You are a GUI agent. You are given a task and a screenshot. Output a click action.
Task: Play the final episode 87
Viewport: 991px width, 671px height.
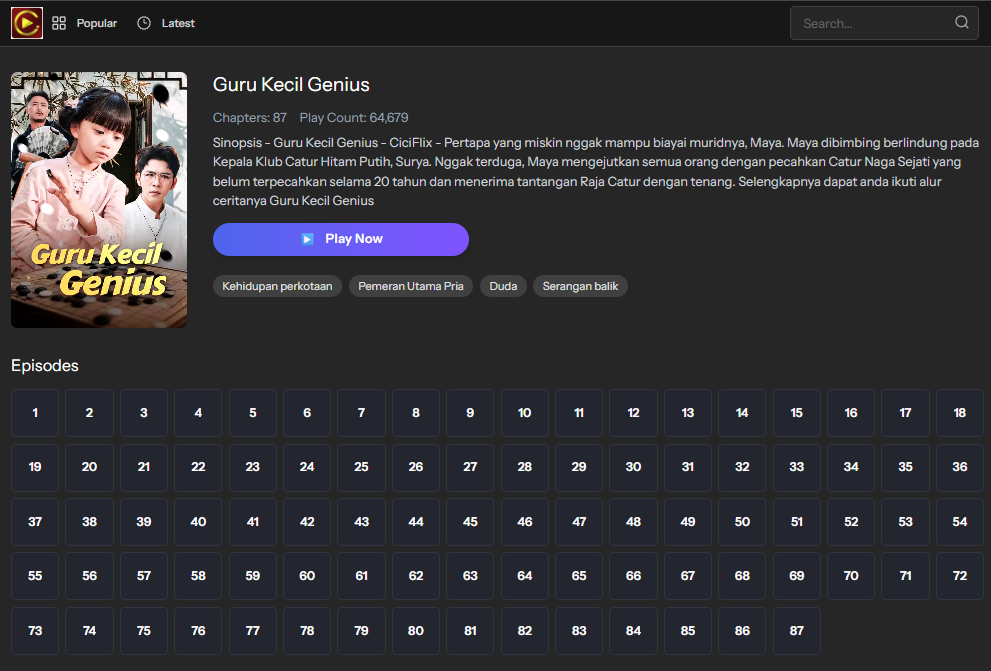[796, 631]
